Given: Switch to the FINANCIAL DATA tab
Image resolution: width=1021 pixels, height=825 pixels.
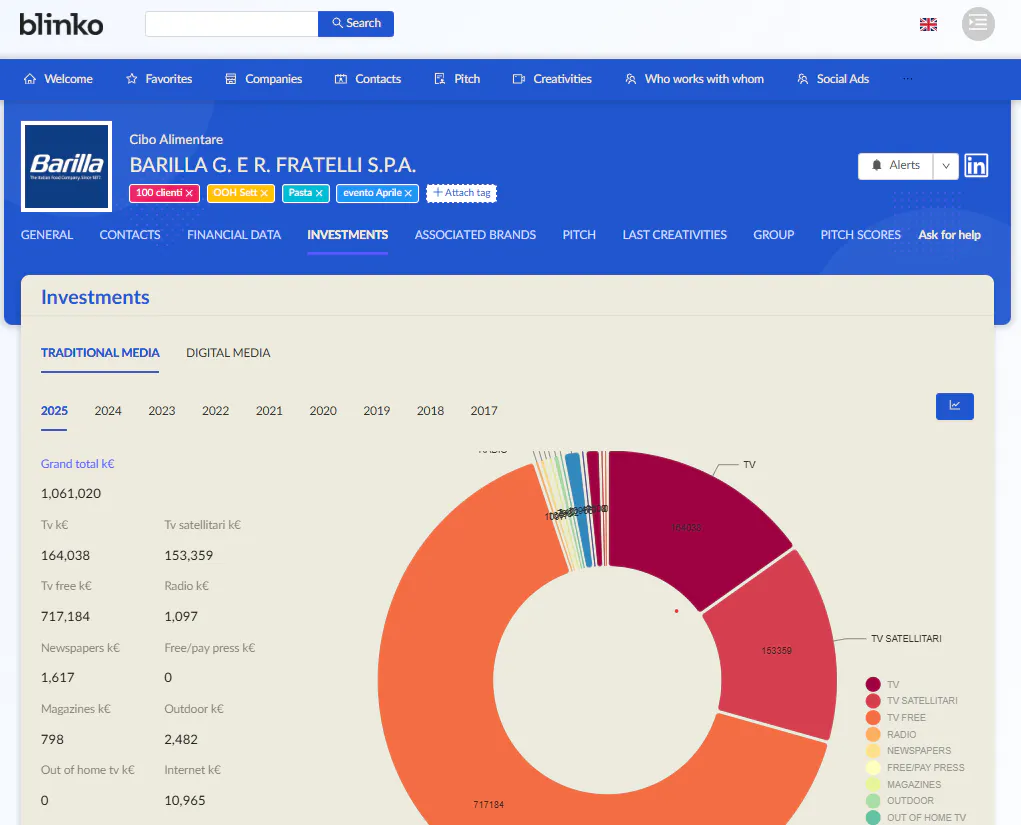Looking at the screenshot, I should pyautogui.click(x=234, y=235).
